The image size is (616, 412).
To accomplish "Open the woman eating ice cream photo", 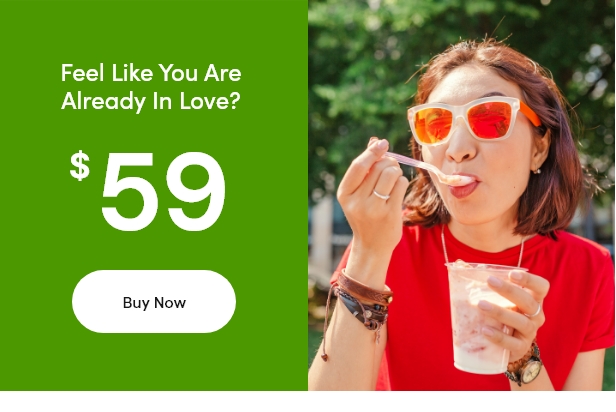I will (x=462, y=195).
